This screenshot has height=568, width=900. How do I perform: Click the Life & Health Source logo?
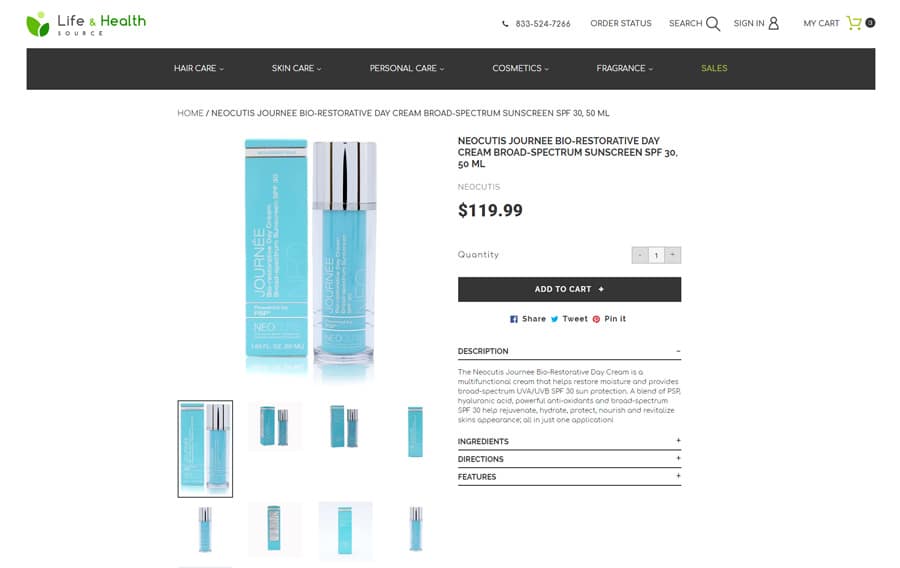[86, 24]
